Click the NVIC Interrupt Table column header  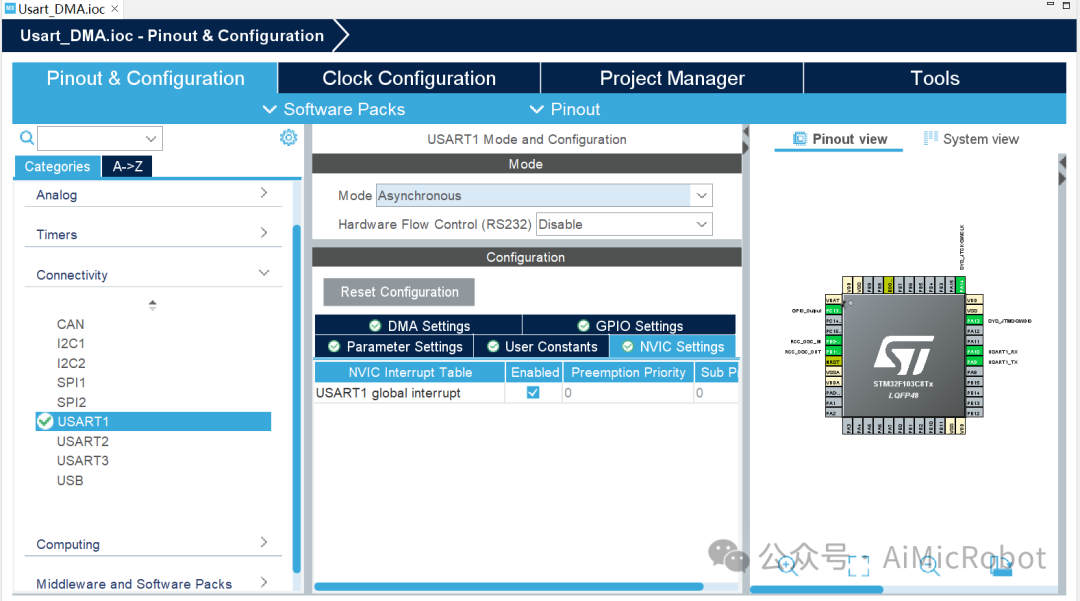coord(410,372)
